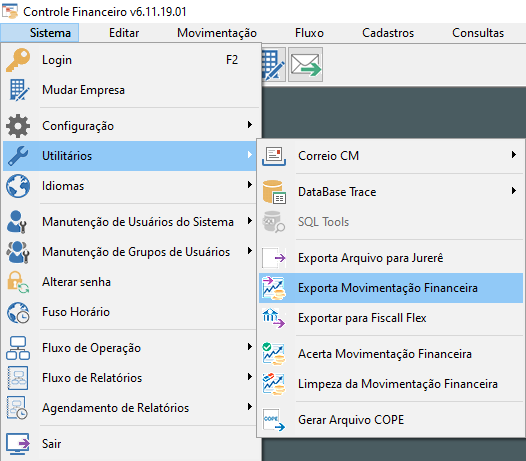This screenshot has width=526, height=461.
Task: Click the Exporta Arquivo para Jurerê icon
Action: 274,258
